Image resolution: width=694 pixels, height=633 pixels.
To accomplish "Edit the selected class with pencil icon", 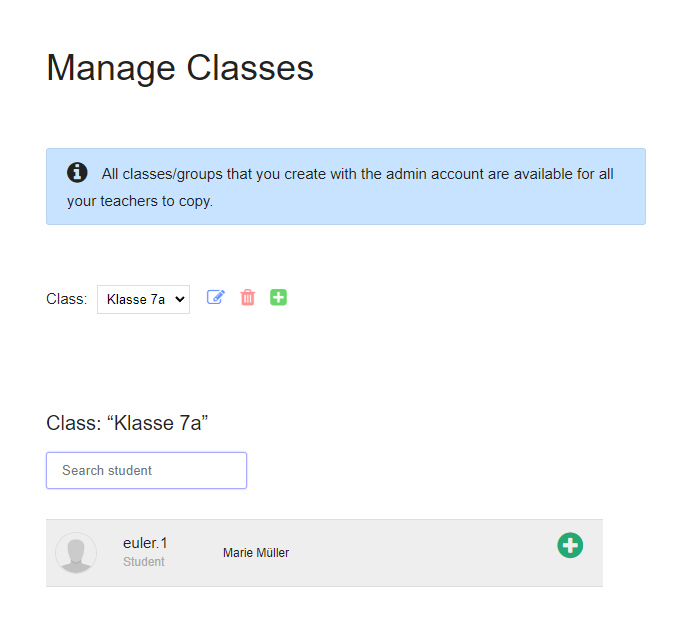I will pos(215,297).
